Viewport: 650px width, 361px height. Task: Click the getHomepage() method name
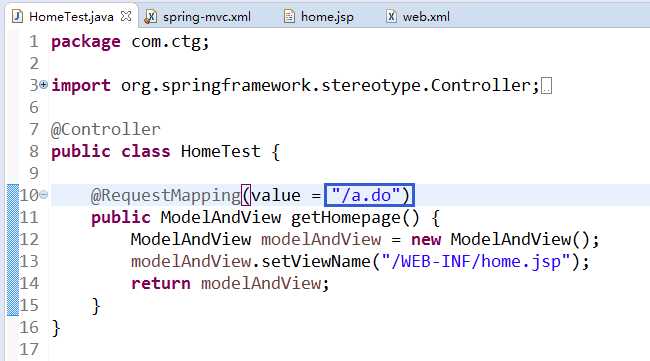pos(355,218)
